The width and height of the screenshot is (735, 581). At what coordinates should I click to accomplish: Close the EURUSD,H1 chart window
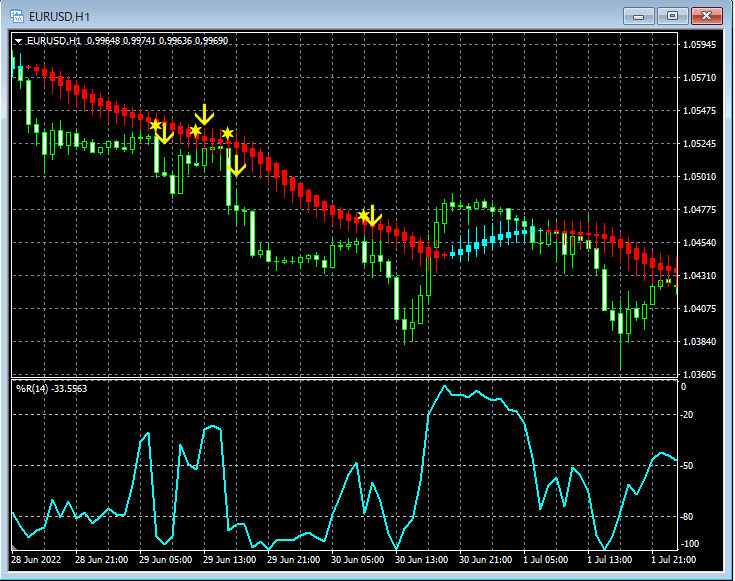tap(706, 16)
